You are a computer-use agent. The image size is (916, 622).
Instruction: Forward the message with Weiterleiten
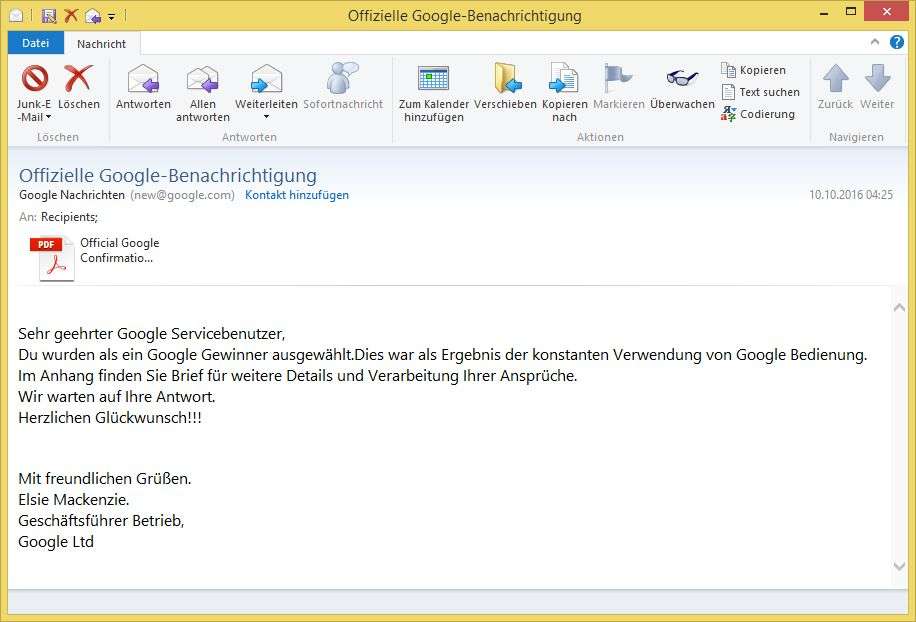coord(266,86)
